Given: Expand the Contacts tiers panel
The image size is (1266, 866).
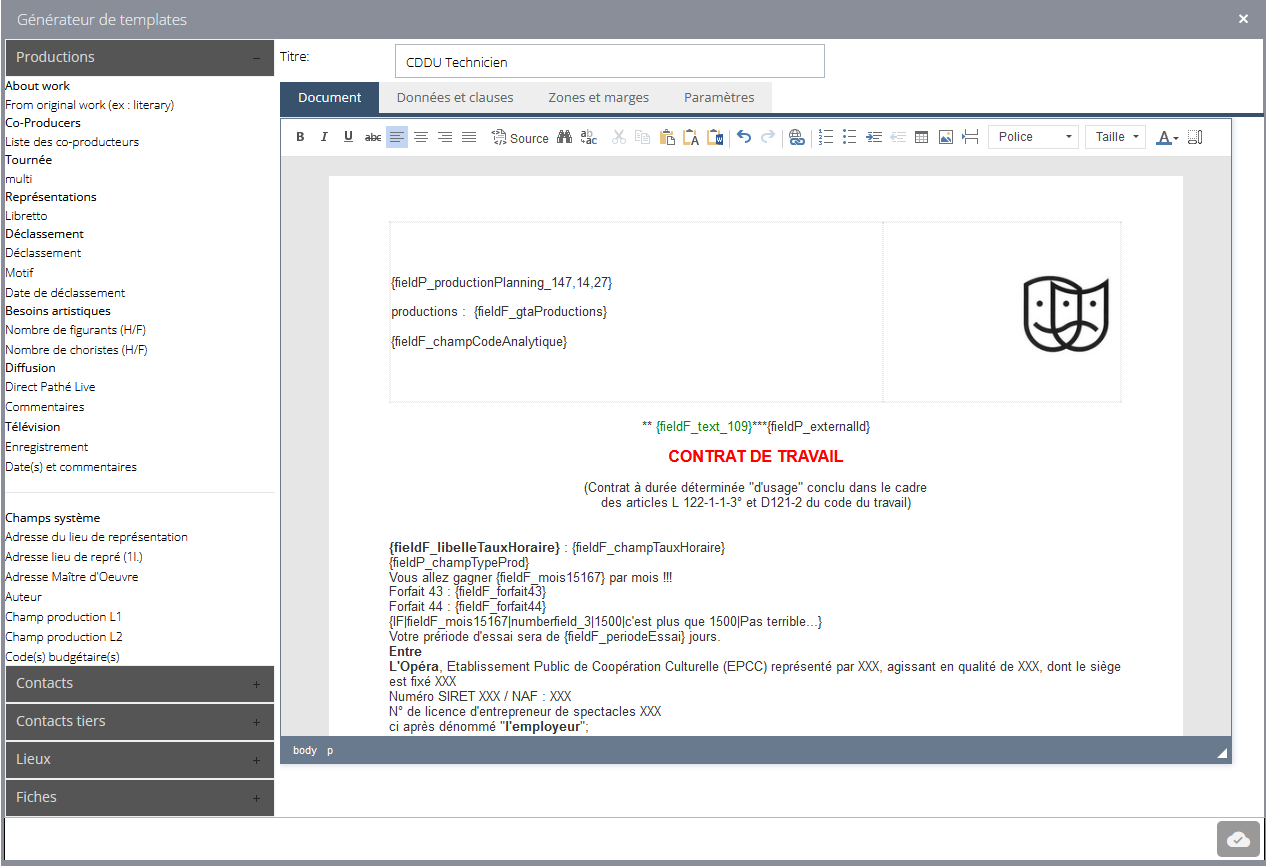Looking at the screenshot, I should click(x=139, y=721).
